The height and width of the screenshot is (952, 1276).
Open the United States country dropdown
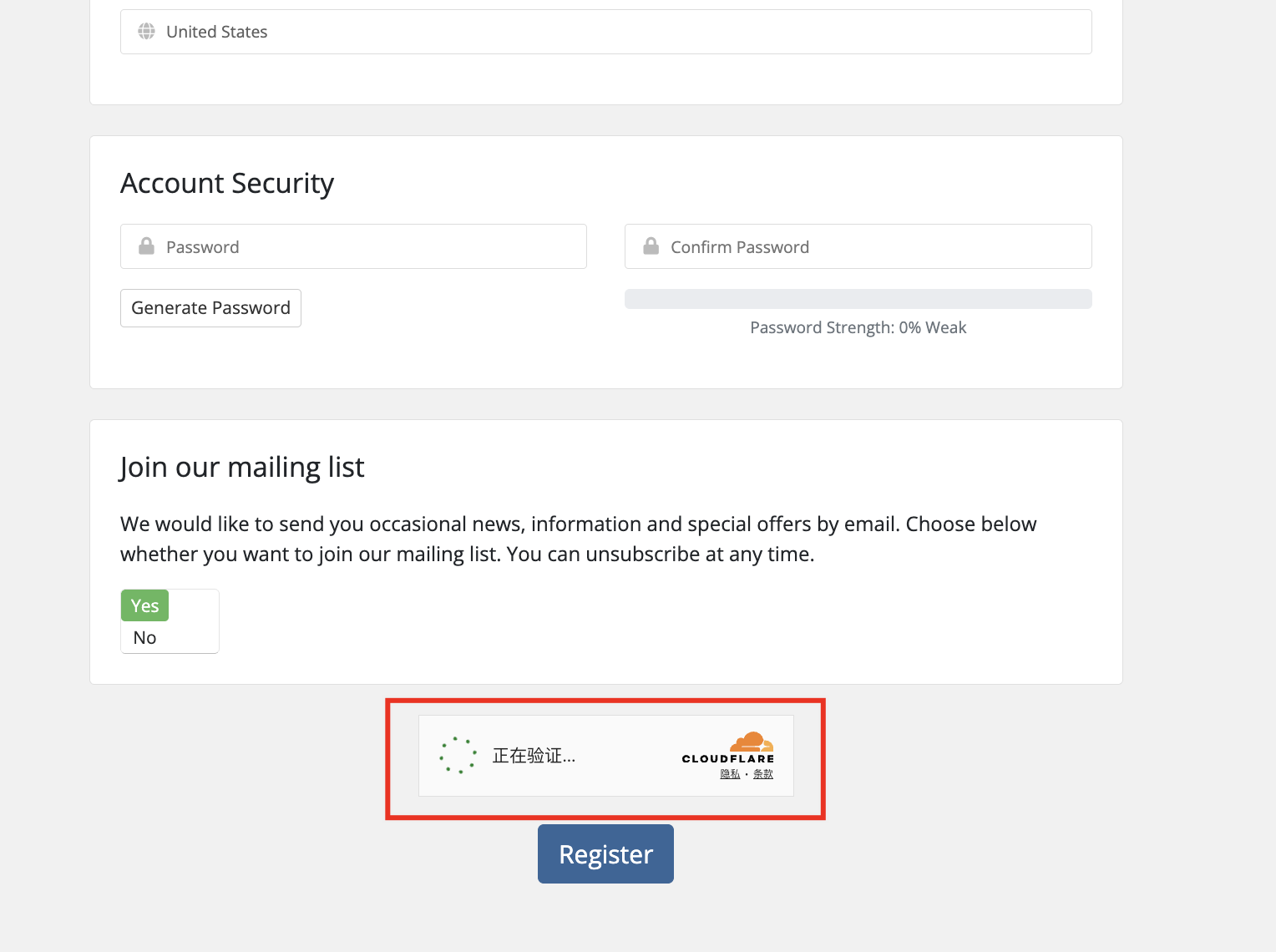(x=605, y=32)
